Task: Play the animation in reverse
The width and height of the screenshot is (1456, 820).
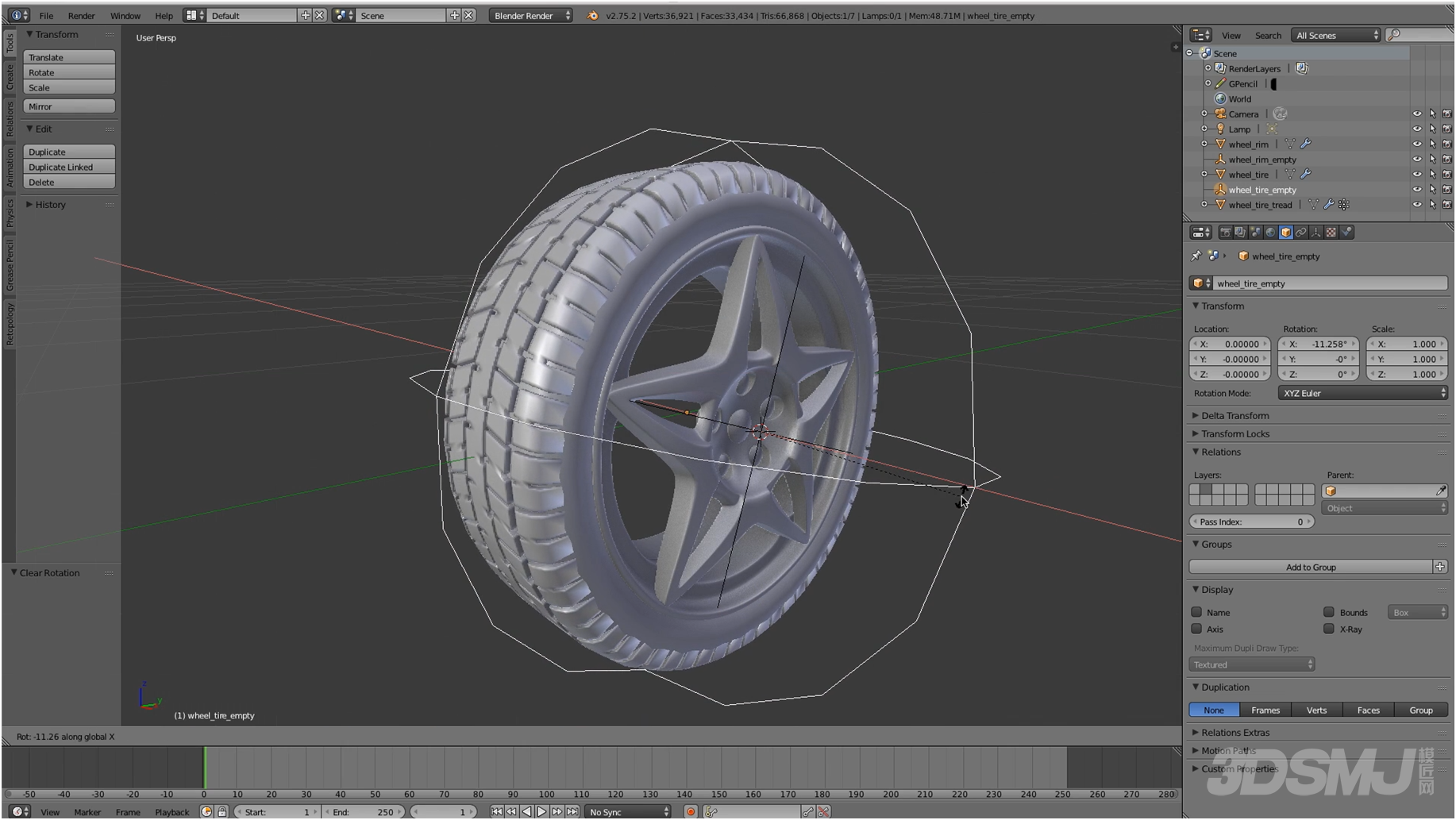Action: pyautogui.click(x=526, y=811)
